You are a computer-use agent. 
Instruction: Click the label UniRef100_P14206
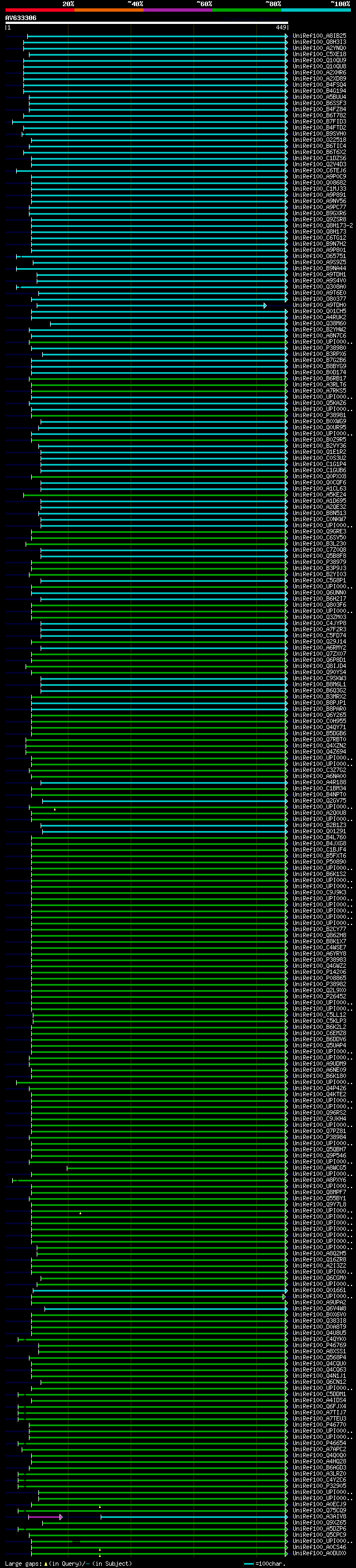click(319, 972)
